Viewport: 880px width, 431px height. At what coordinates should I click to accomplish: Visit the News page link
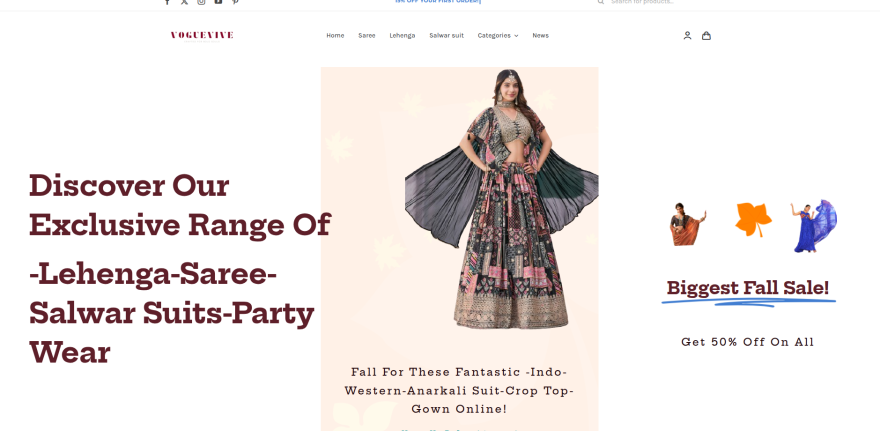tap(540, 35)
